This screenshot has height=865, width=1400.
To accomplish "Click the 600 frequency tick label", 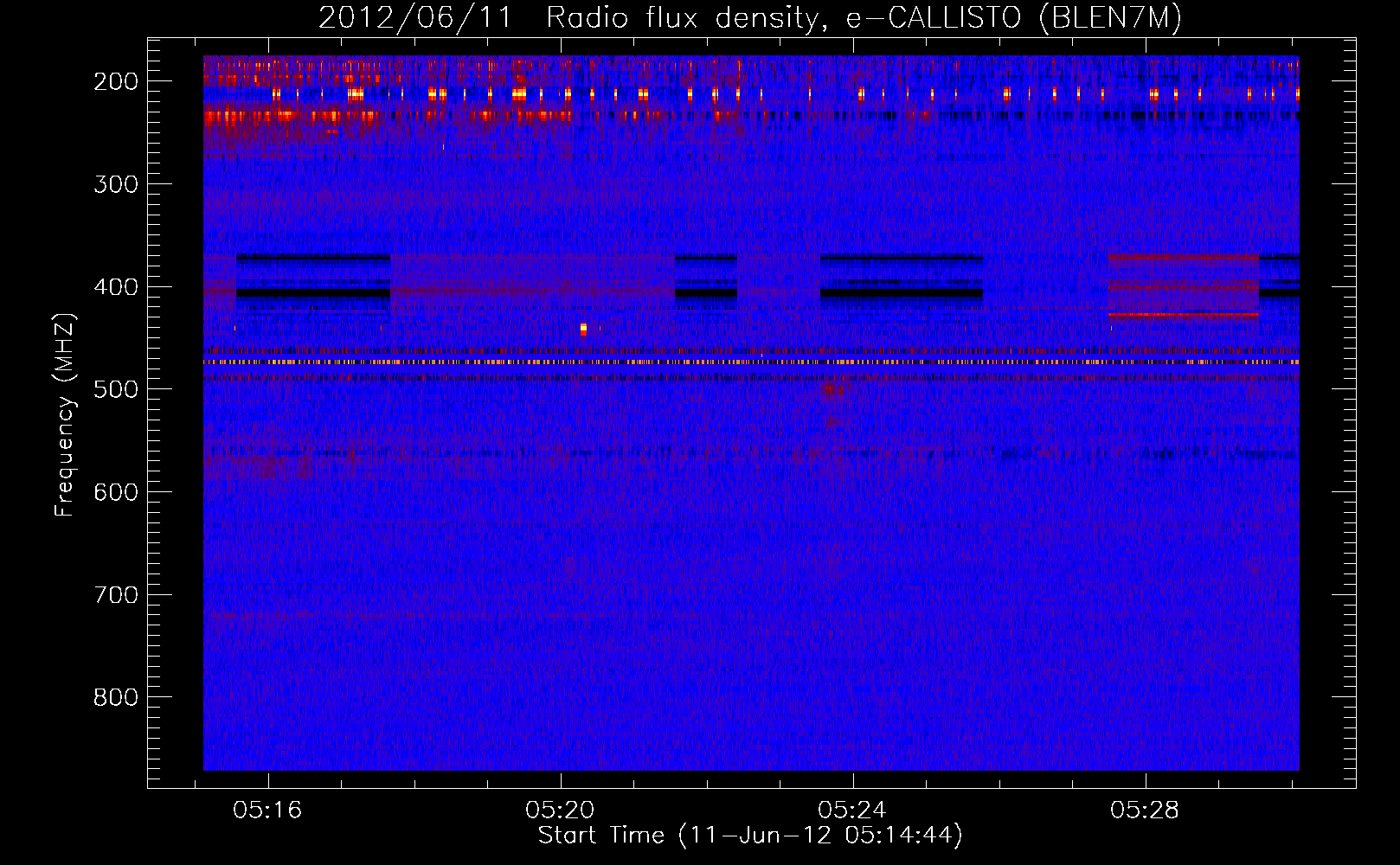I will 116,492.
